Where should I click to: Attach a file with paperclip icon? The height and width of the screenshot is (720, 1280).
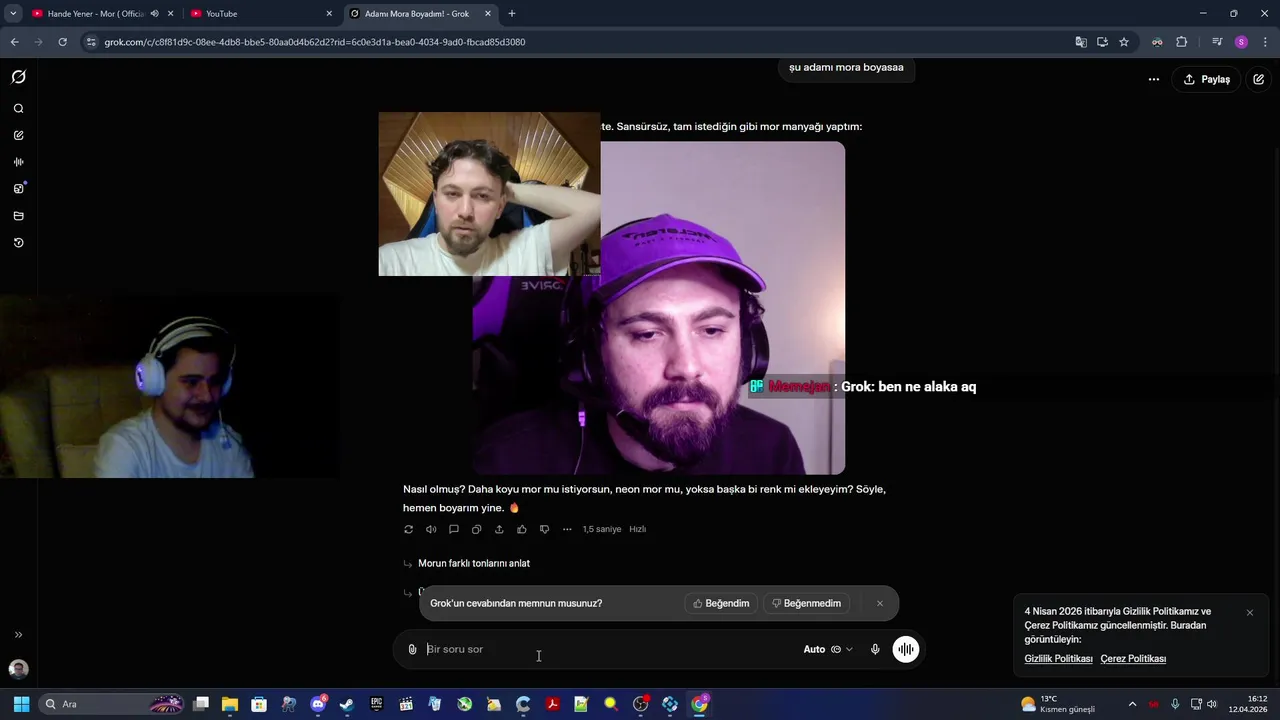[412, 649]
